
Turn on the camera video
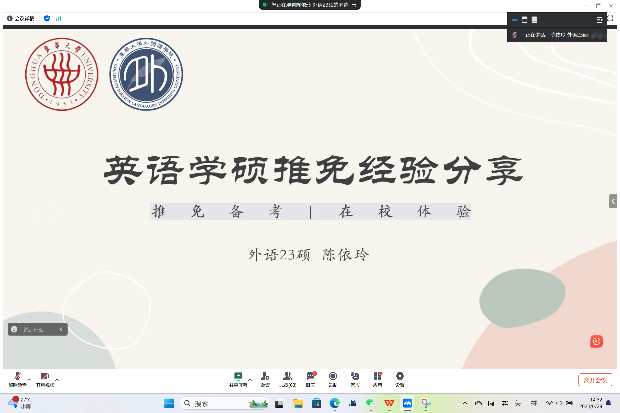pos(44,377)
